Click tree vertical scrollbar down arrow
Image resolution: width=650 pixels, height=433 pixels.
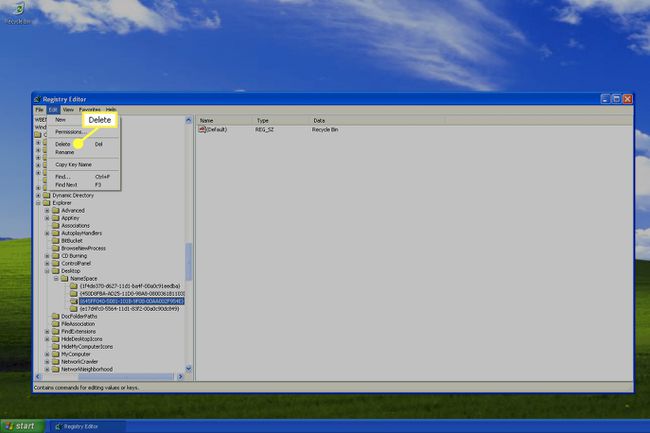tap(189, 369)
